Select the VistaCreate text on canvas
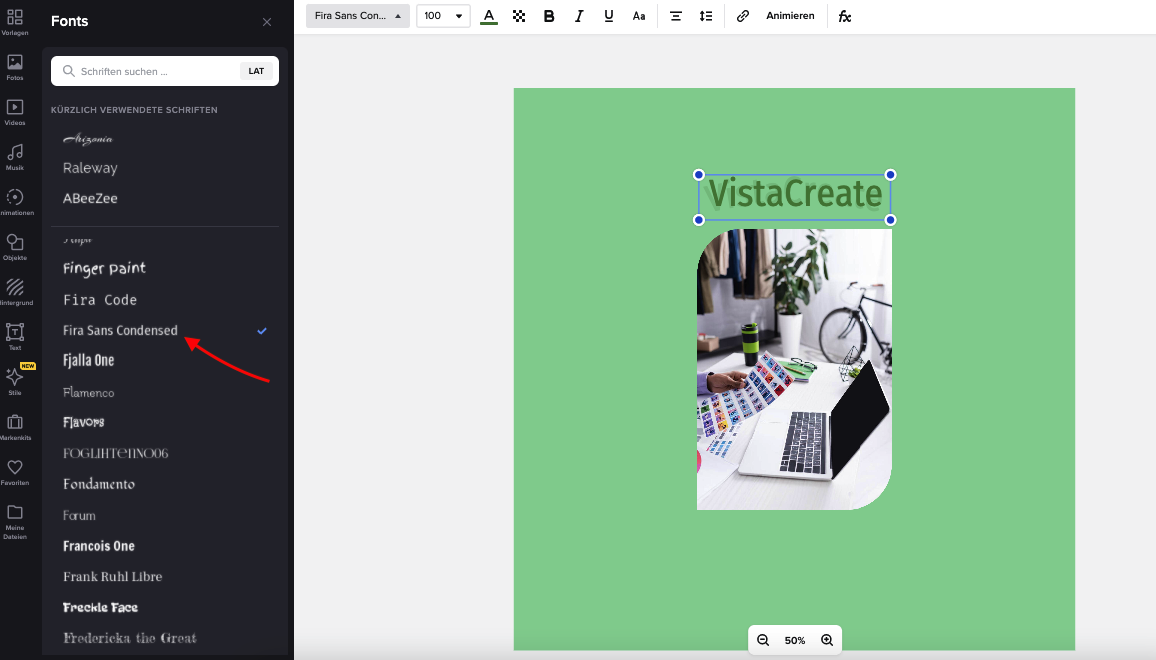 795,195
